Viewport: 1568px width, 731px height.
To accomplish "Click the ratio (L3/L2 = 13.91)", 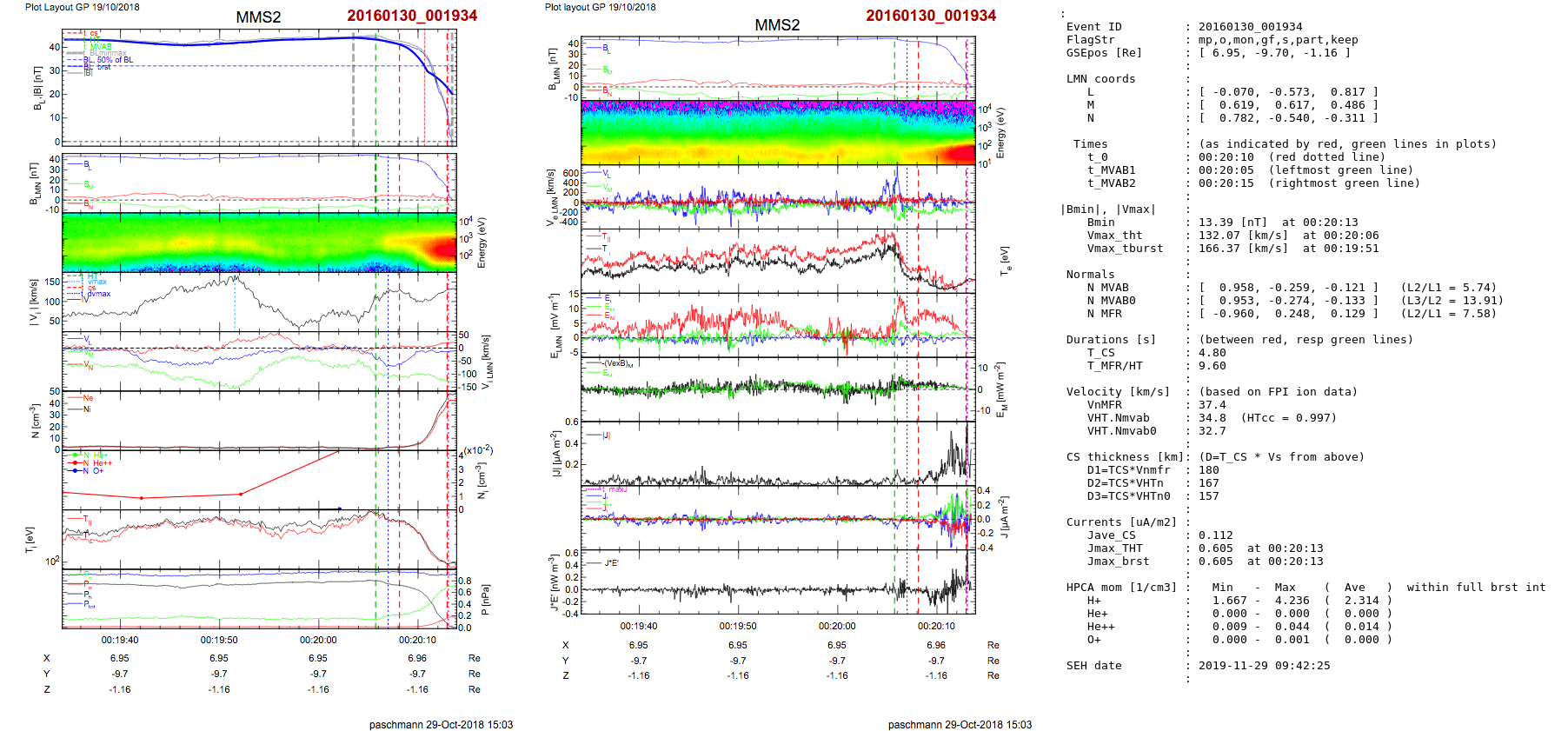I will point(1452,301).
